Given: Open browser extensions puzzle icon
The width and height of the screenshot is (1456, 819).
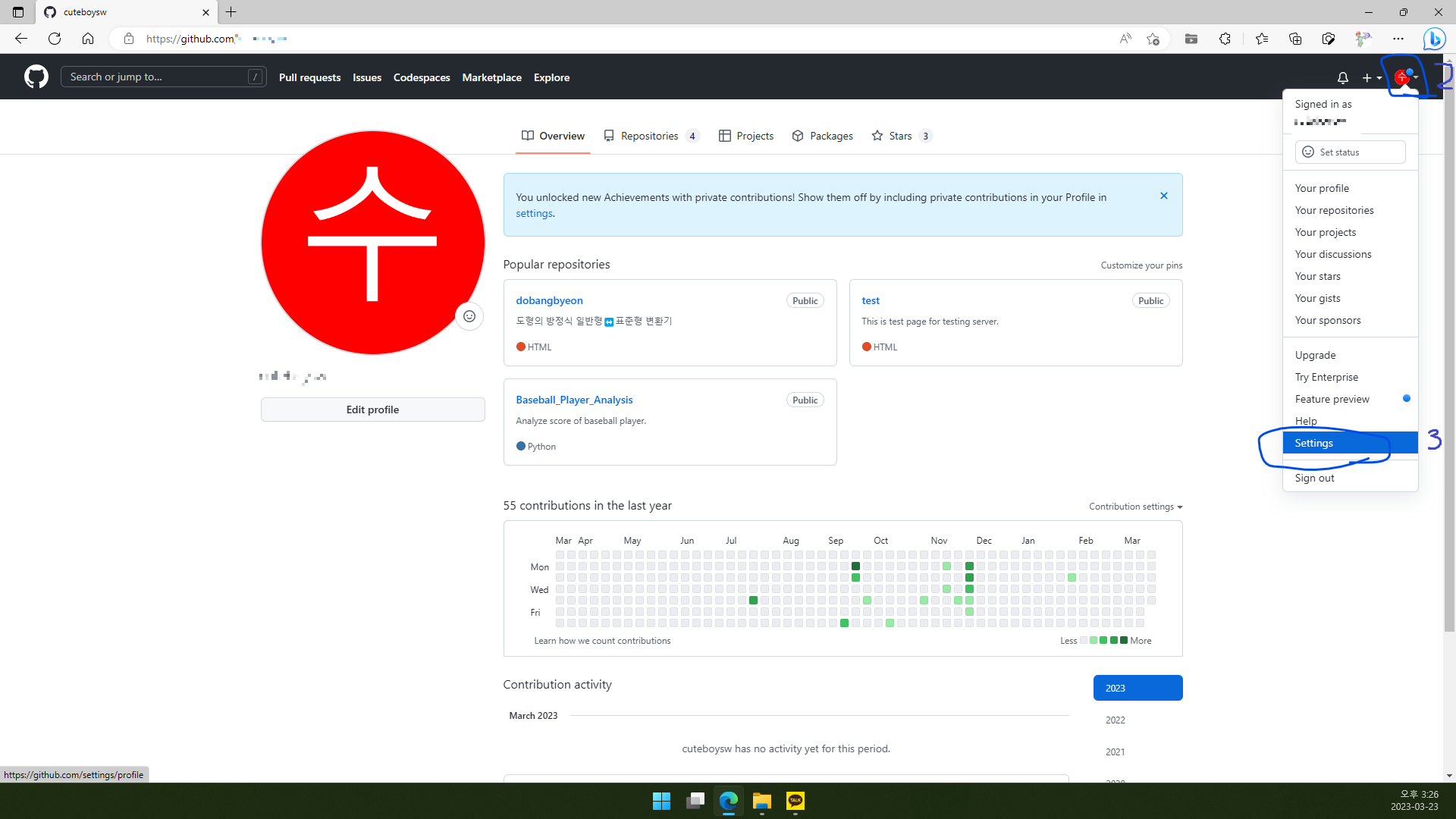Looking at the screenshot, I should (1225, 39).
